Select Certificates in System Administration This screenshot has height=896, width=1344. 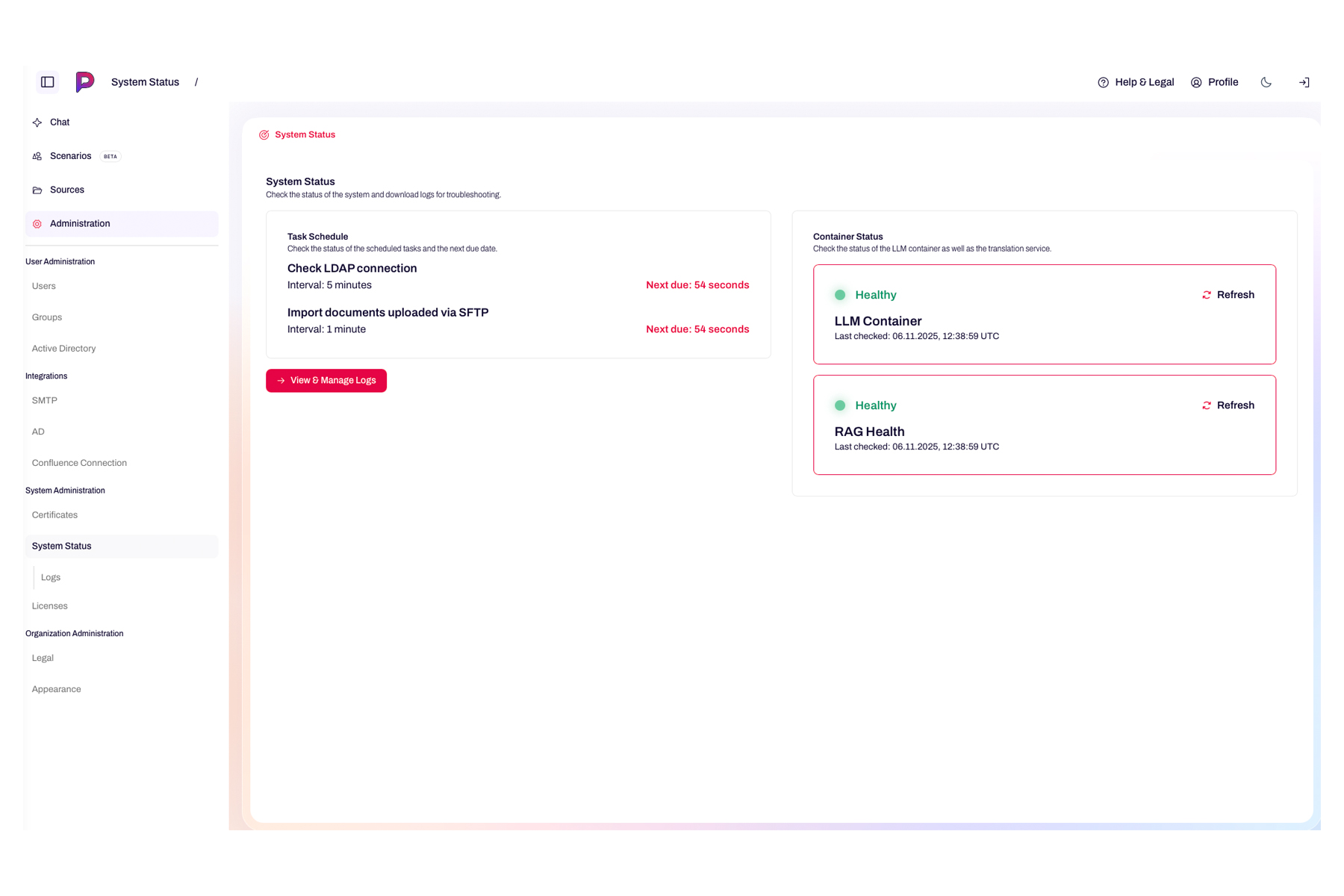55,515
